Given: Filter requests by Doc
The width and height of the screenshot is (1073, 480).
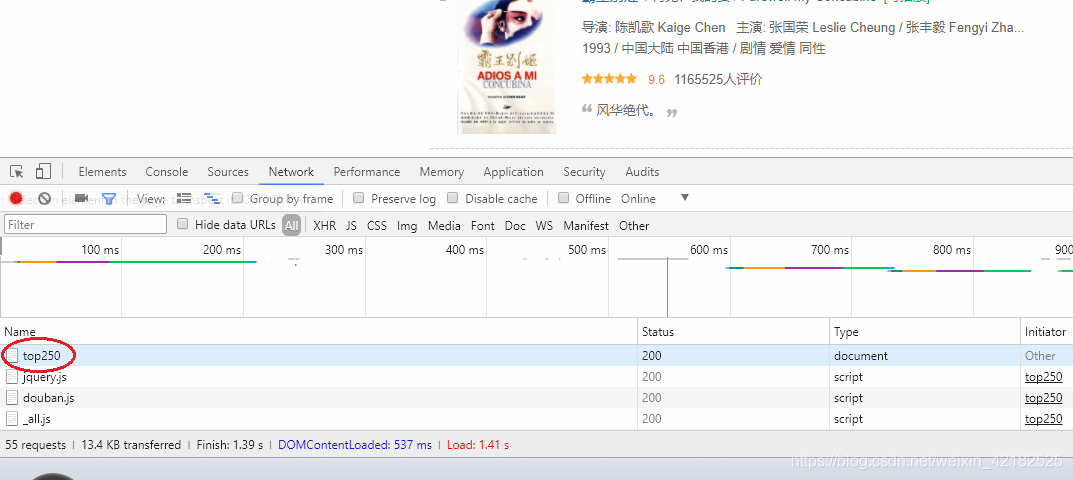Looking at the screenshot, I should pyautogui.click(x=515, y=225).
